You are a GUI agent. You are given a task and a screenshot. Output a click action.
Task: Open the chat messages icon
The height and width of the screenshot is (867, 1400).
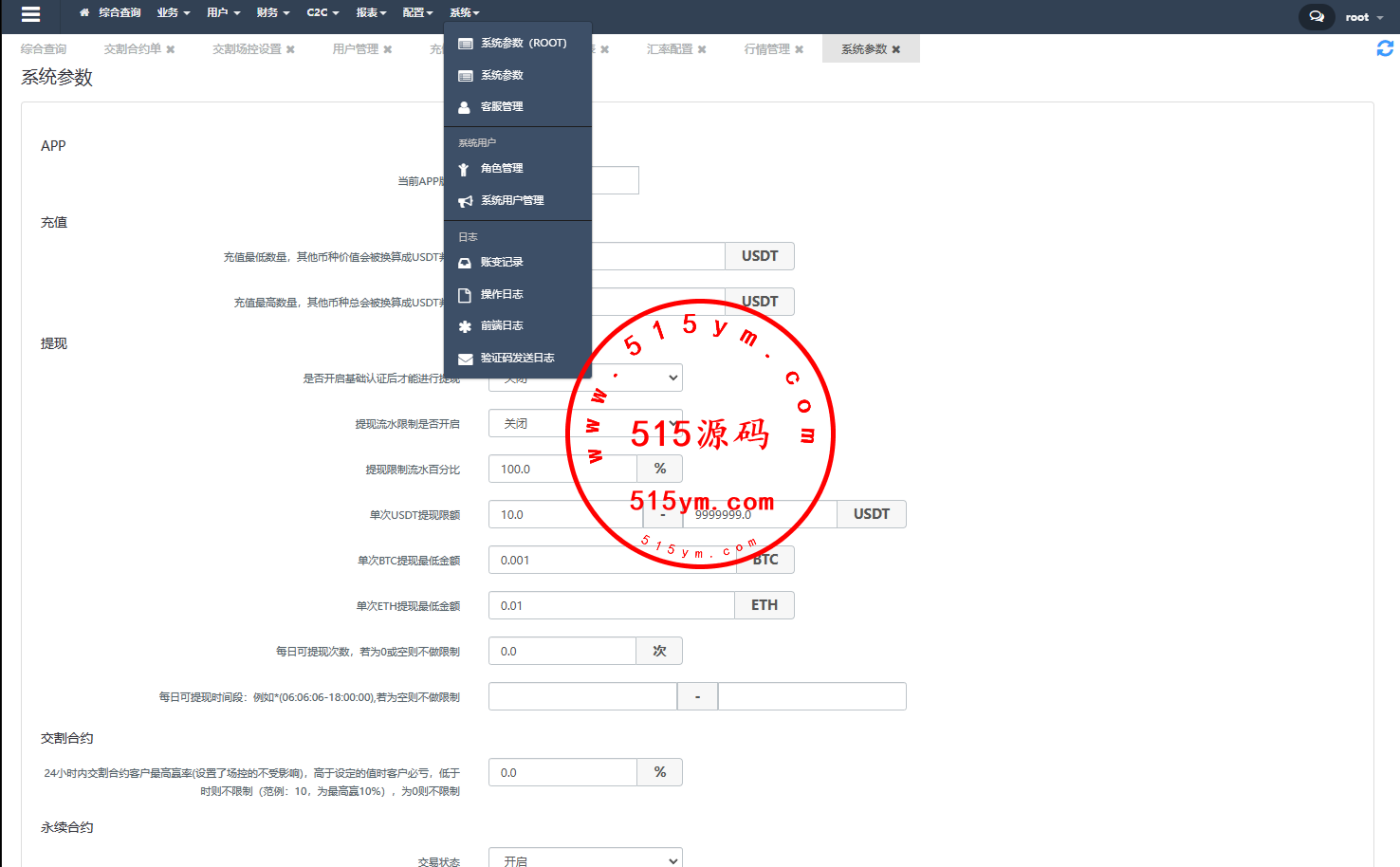(x=1316, y=16)
